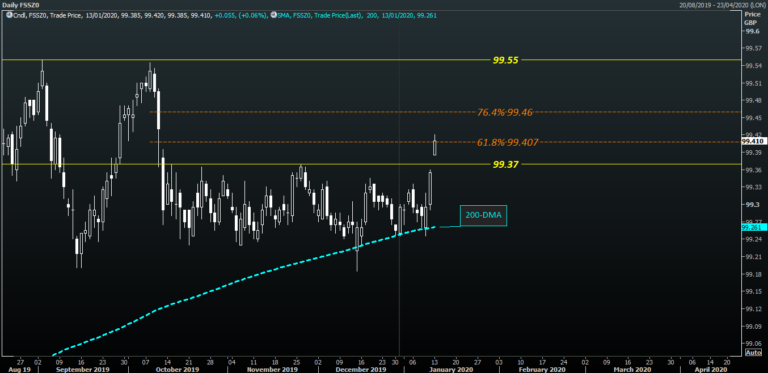Click the dashed cyan 200-day moving average line
The height and width of the screenshot is (373, 768).
pyautogui.click(x=245, y=277)
